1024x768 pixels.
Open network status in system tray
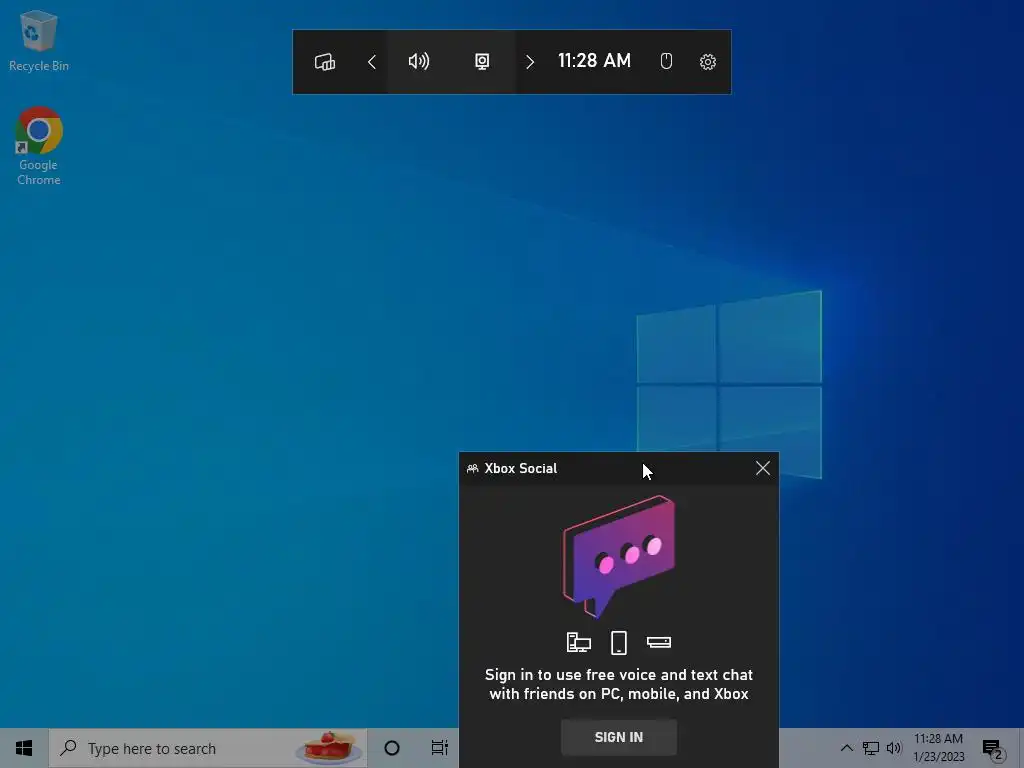pyautogui.click(x=871, y=748)
